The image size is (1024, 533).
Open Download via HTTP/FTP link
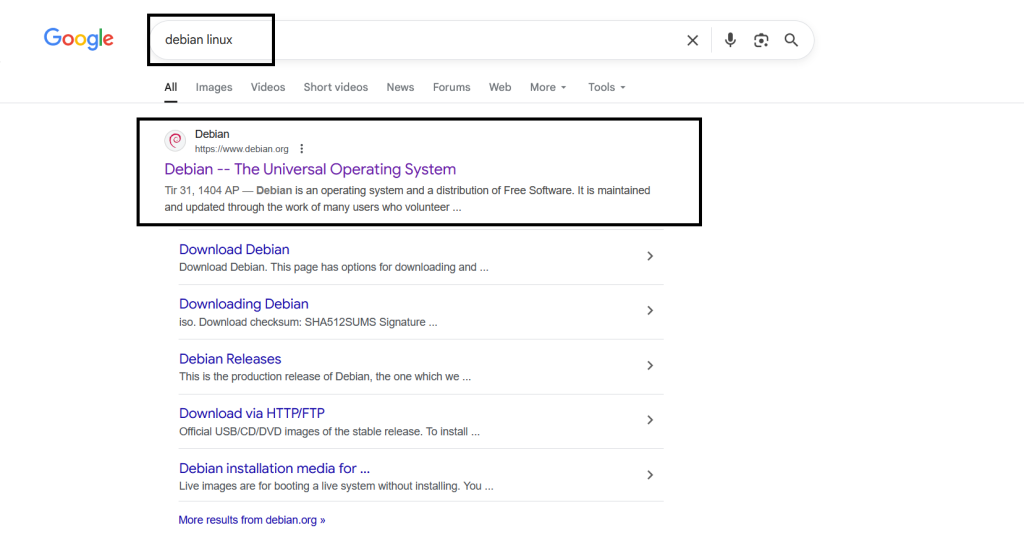pyautogui.click(x=252, y=413)
